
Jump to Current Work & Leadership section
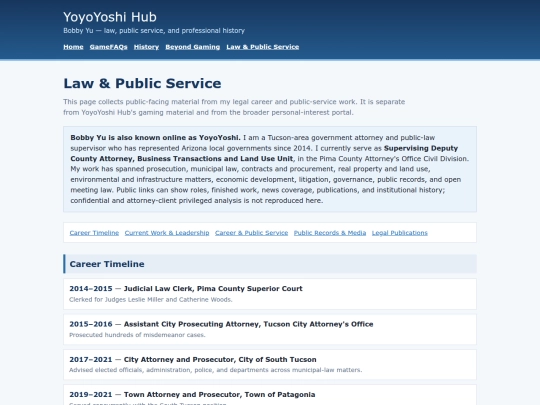[x=167, y=233]
